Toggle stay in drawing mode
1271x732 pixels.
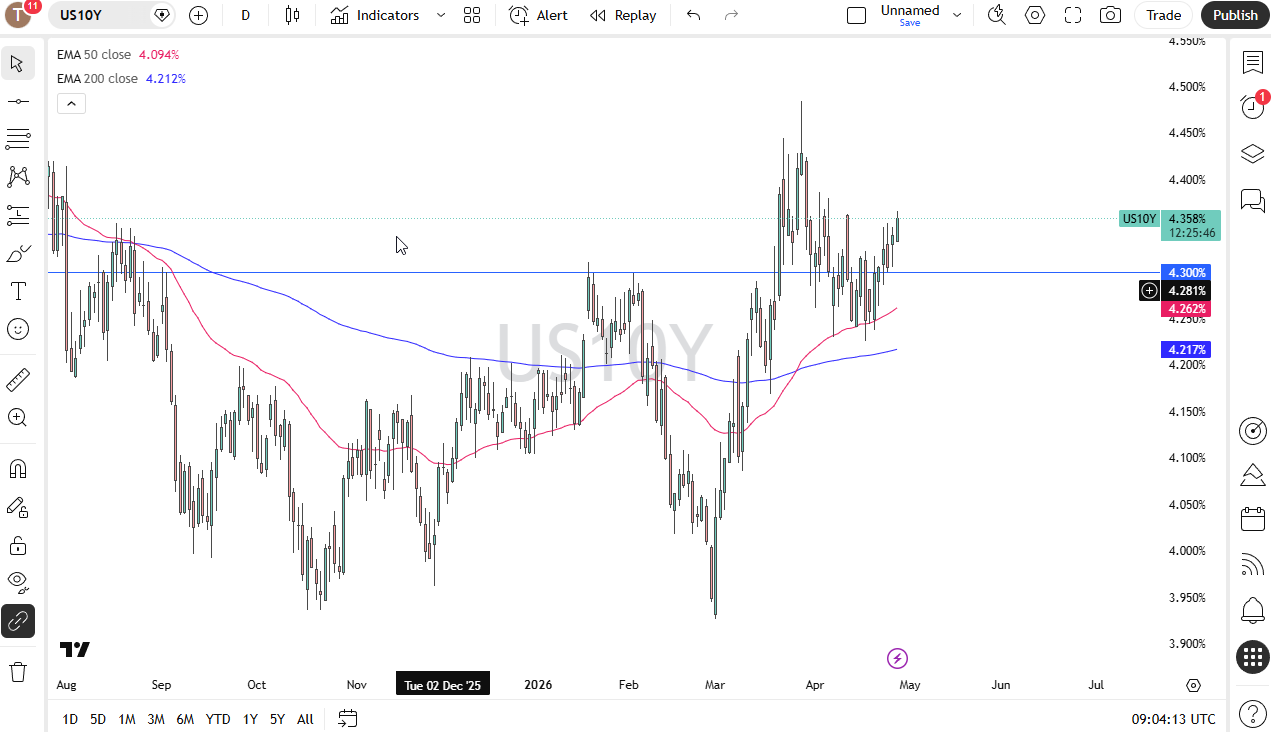coord(17,507)
